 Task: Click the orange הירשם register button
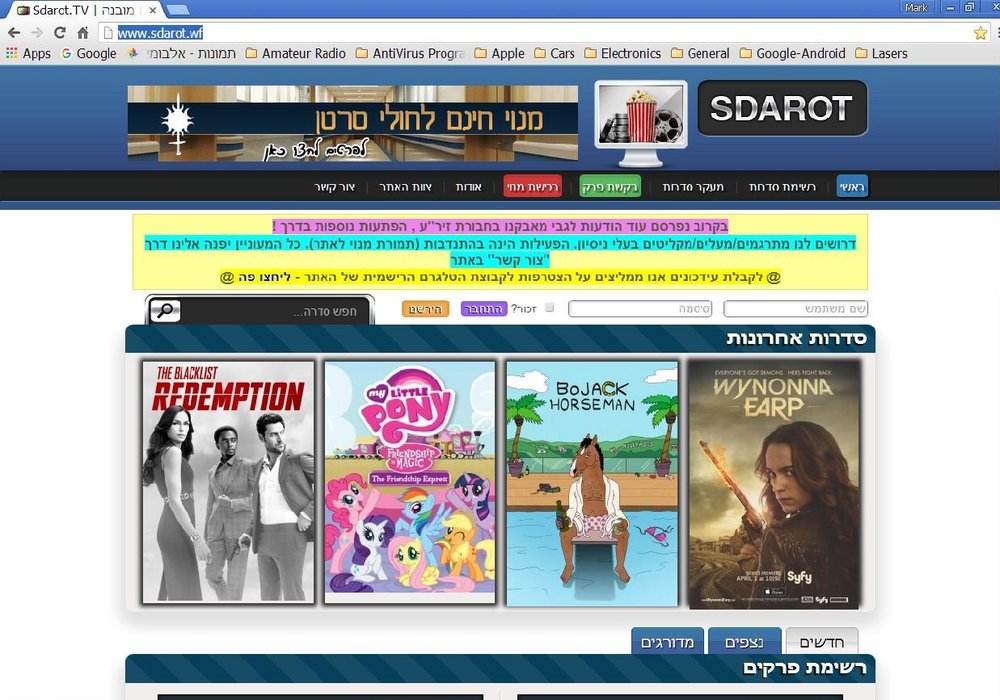tap(425, 309)
